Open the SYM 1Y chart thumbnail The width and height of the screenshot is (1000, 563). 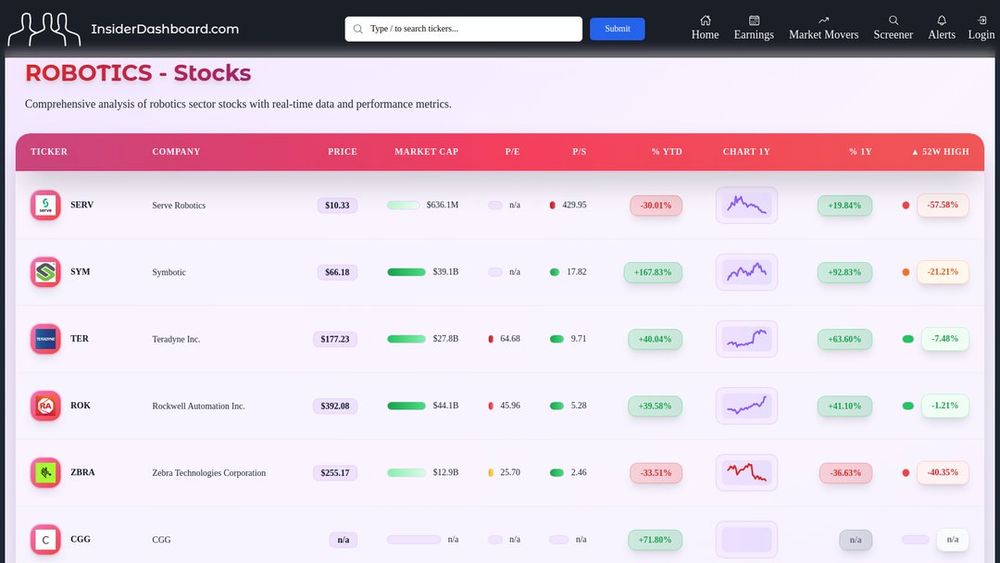click(746, 272)
